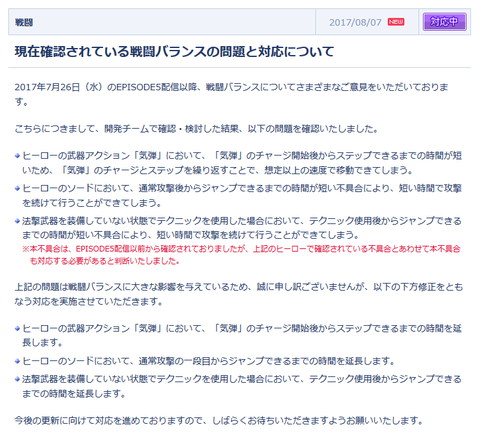Click the closing sentence 今後の更新に向けて対応を進めております
The height and width of the screenshot is (434, 480).
point(219,421)
